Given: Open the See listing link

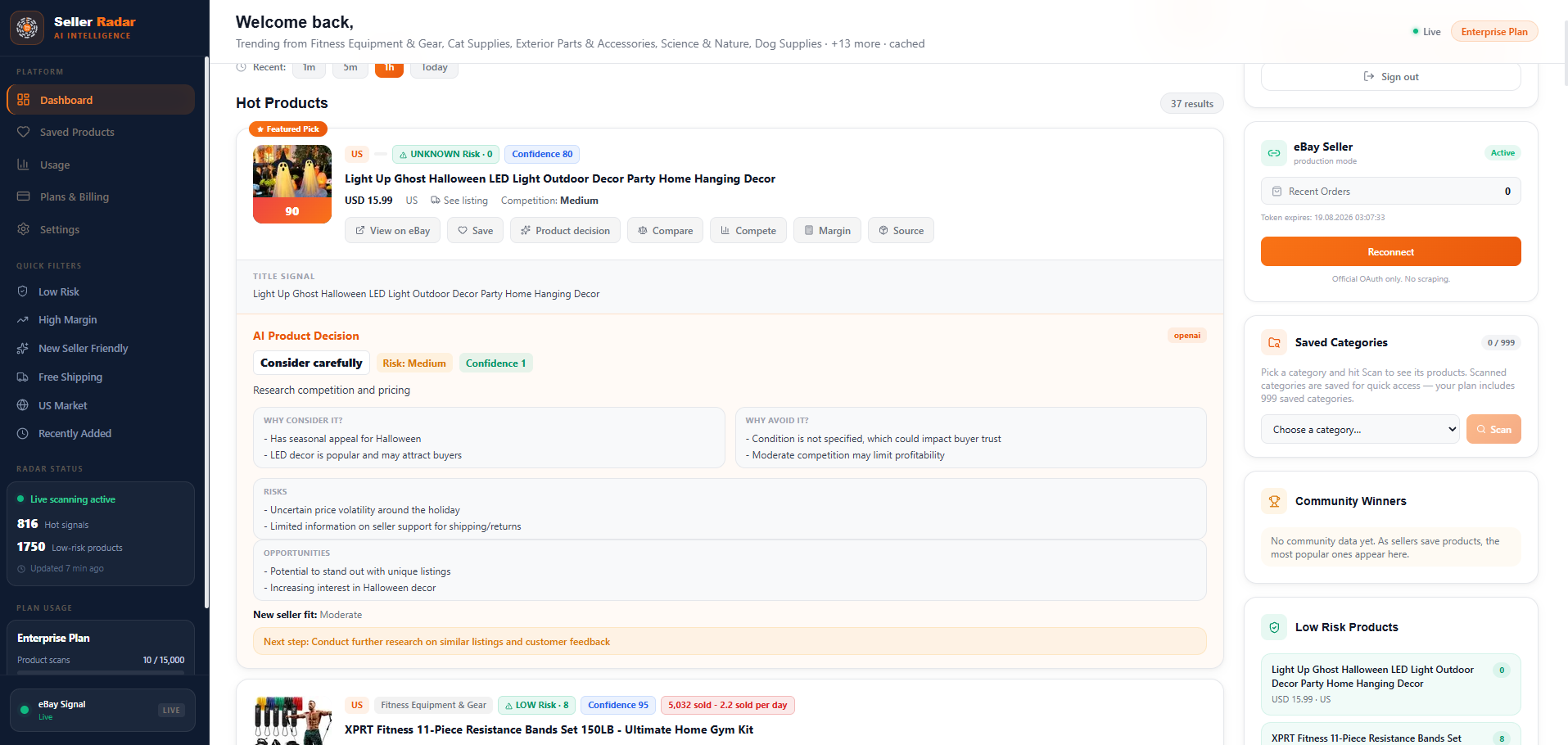Looking at the screenshot, I should coord(459,201).
